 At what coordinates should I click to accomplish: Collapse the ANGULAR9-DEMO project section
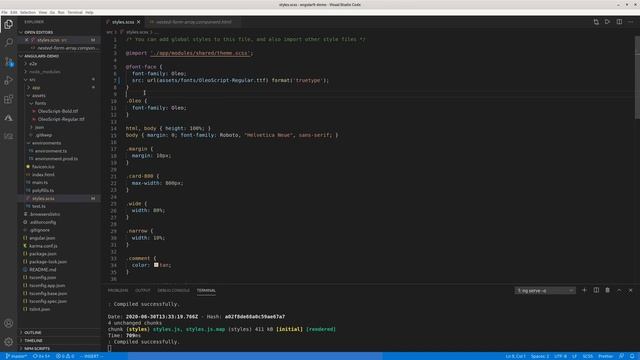tap(39, 56)
